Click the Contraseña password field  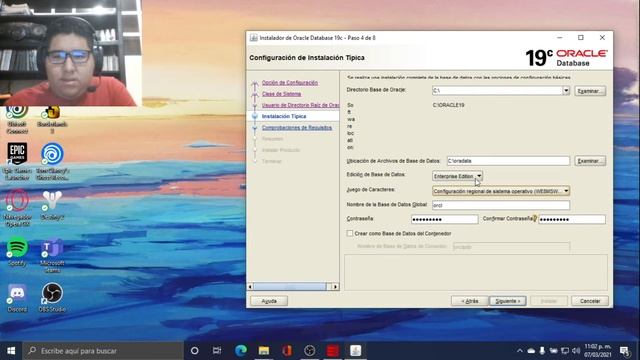(444, 219)
